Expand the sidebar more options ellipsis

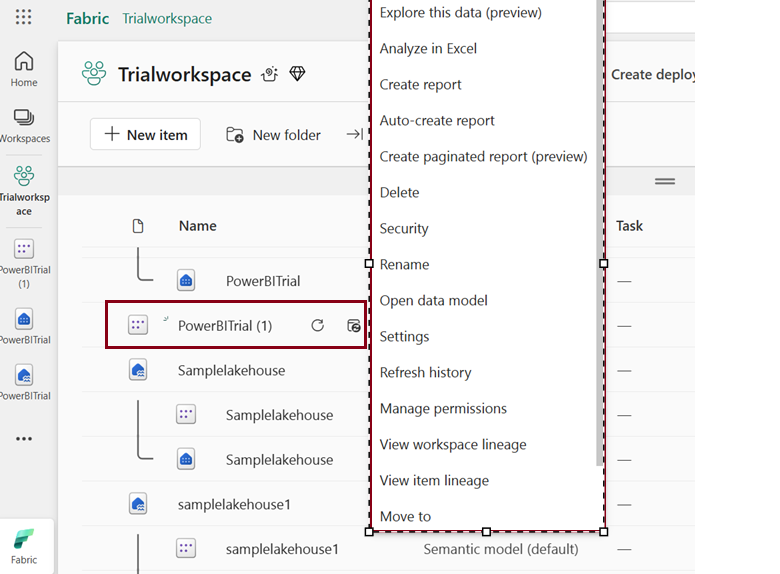pos(24,439)
